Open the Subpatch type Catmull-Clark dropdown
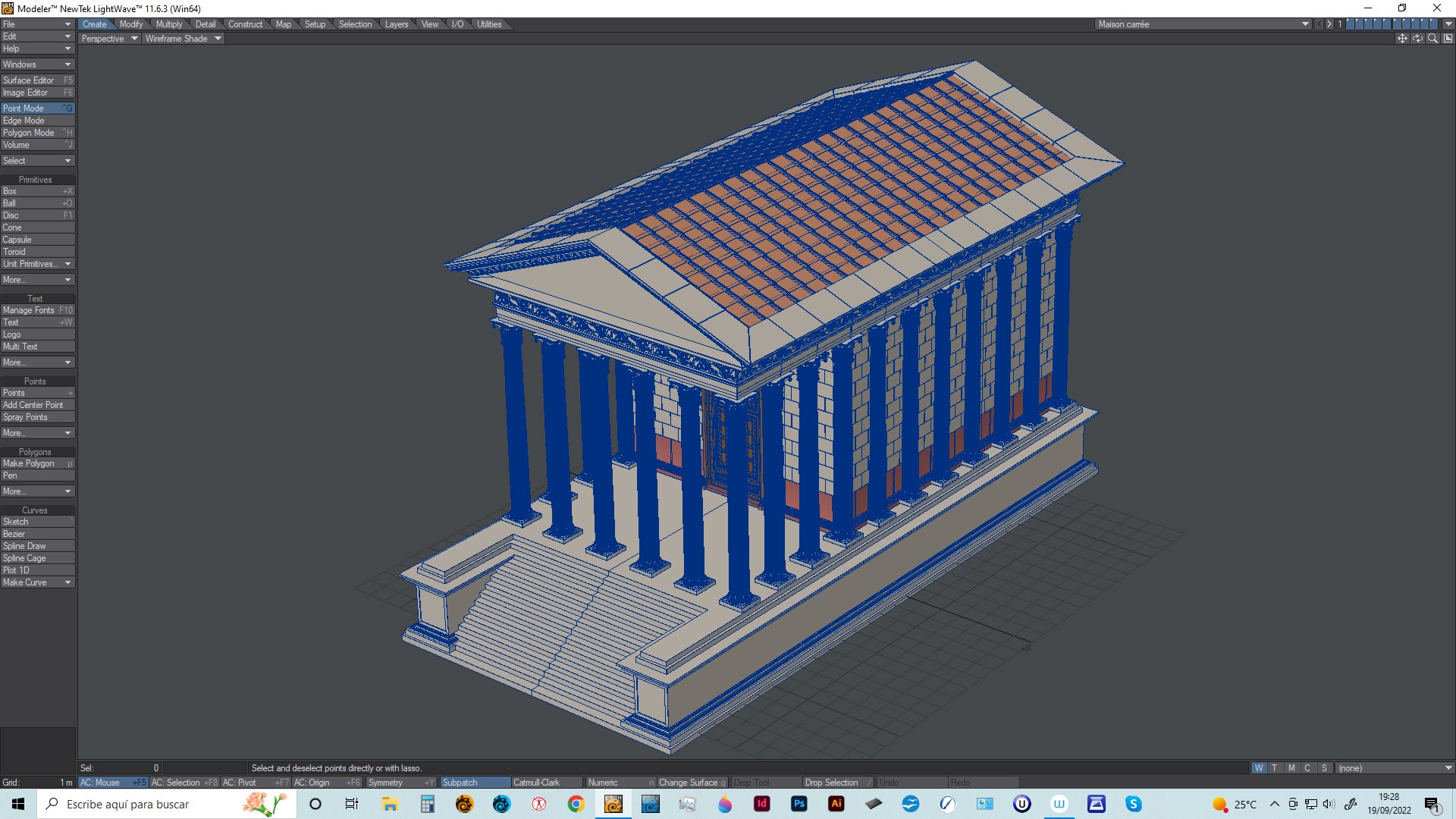The width and height of the screenshot is (1456, 819). coord(547,783)
